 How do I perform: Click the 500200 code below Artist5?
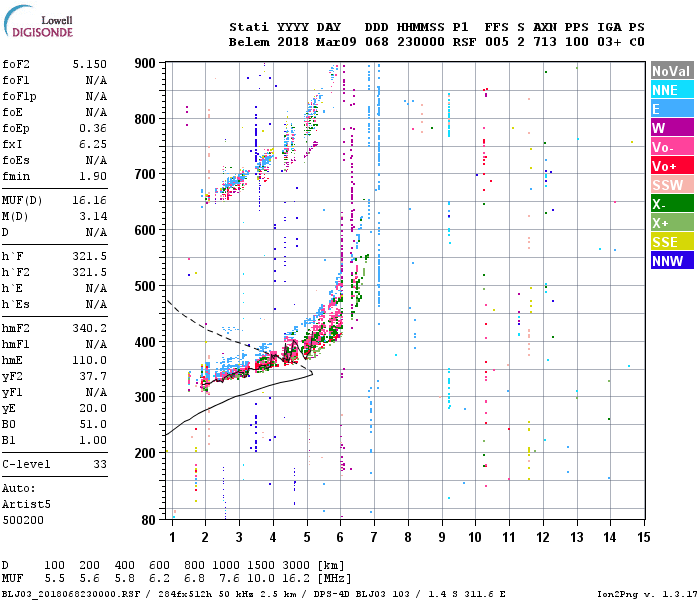[23, 520]
